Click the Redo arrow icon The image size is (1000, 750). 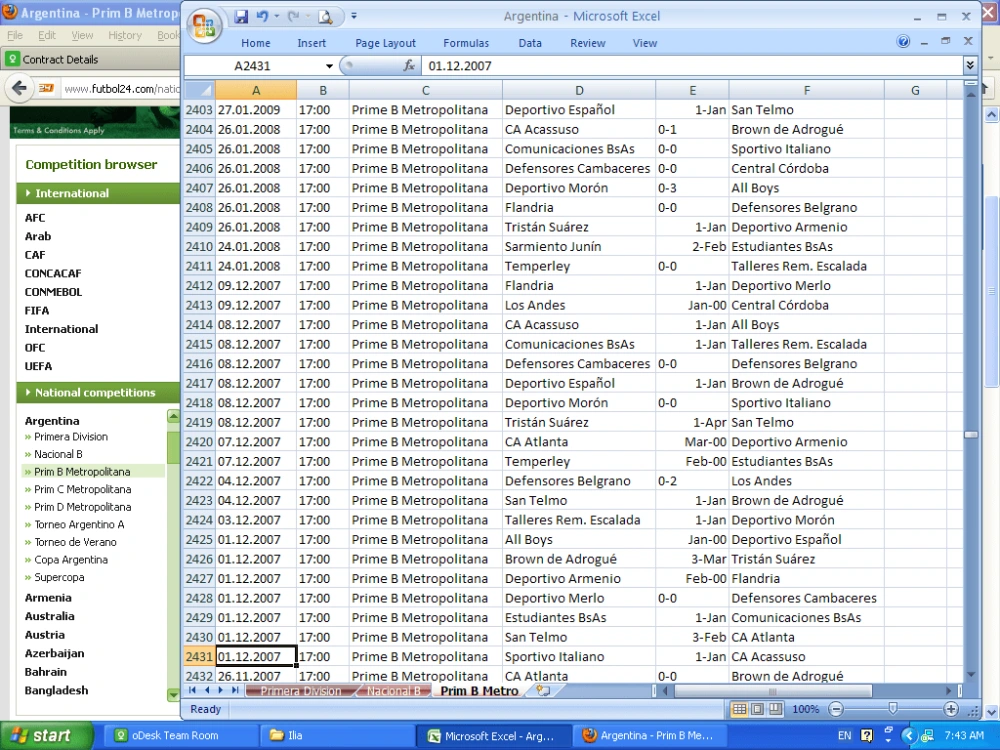293,17
